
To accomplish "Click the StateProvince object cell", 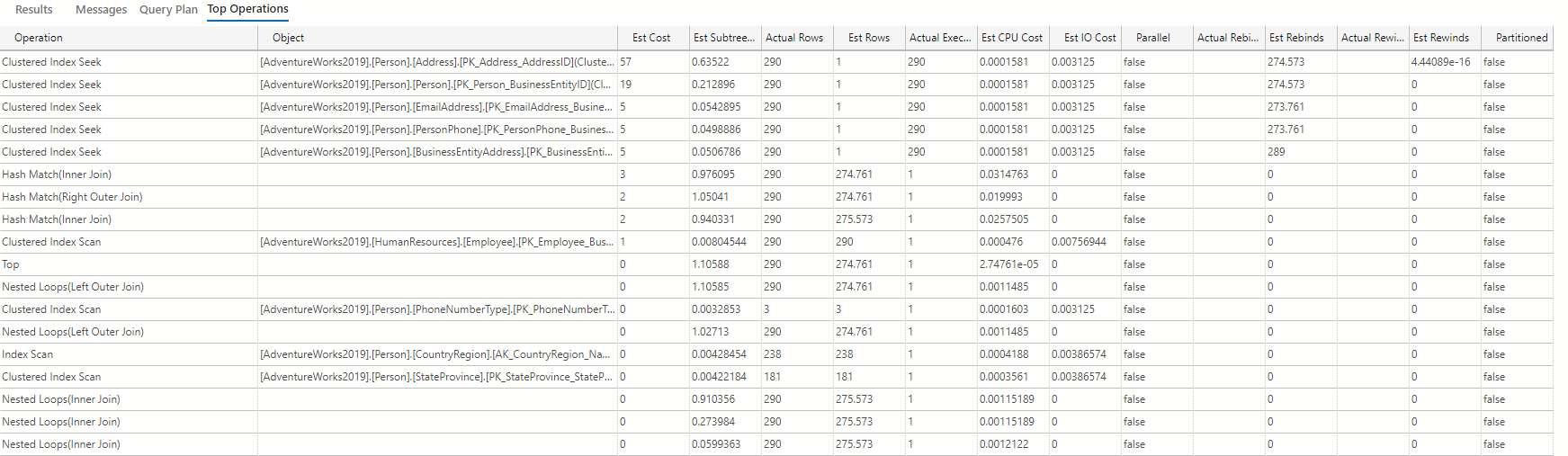I will tap(437, 377).
